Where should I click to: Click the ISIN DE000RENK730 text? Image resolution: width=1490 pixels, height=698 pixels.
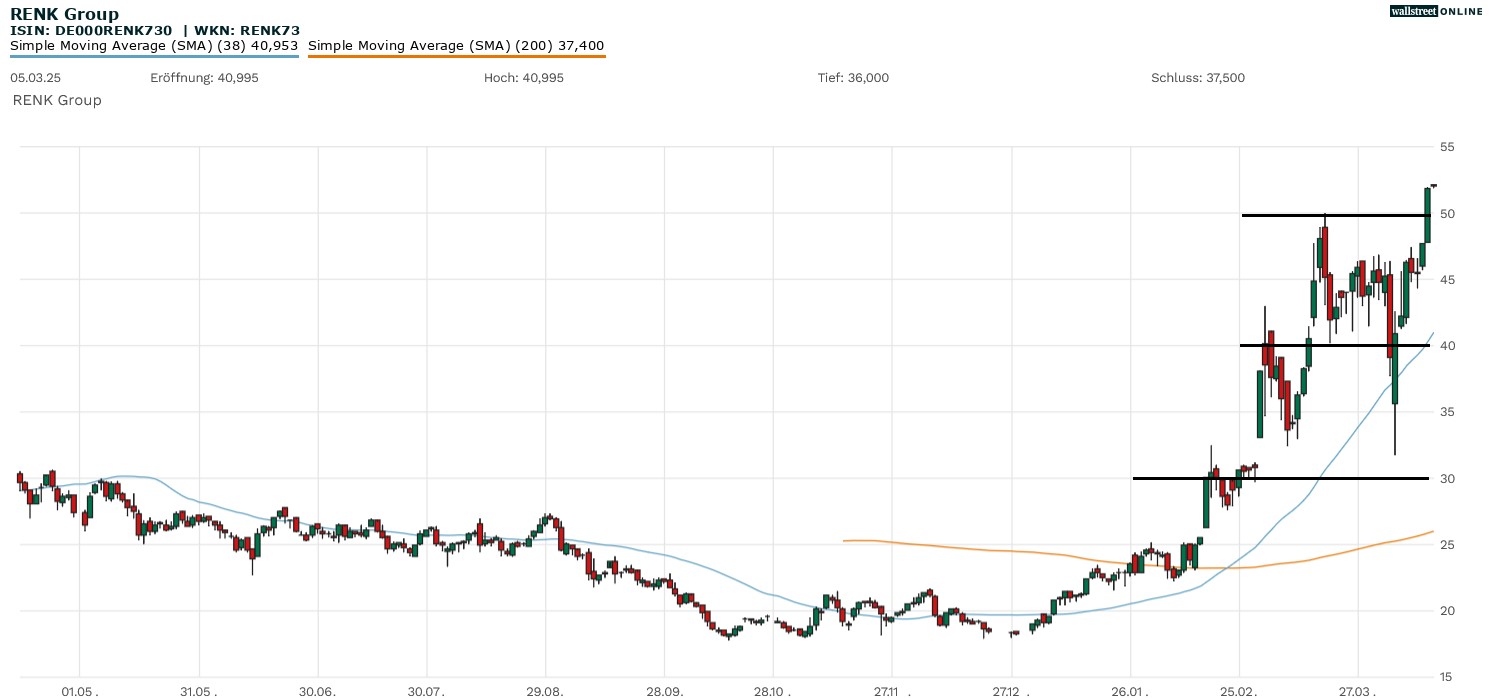point(92,31)
